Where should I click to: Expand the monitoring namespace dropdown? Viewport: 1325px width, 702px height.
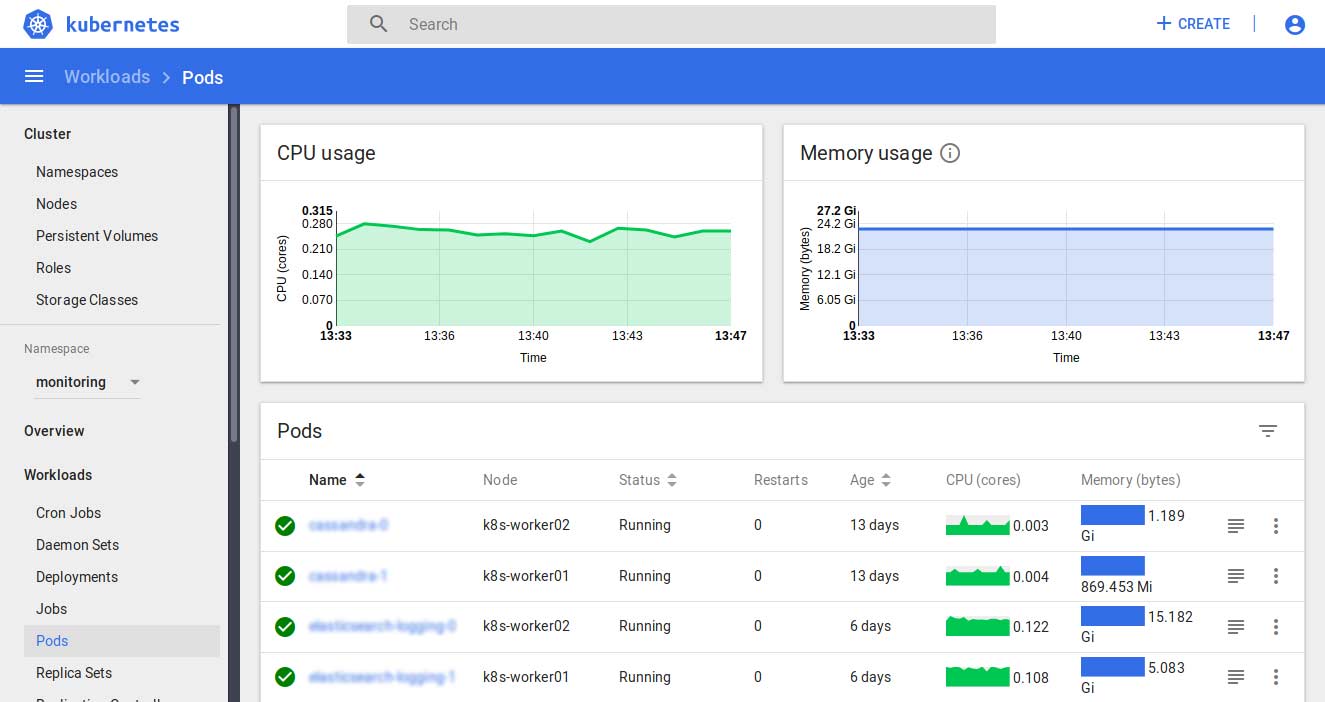coord(87,382)
